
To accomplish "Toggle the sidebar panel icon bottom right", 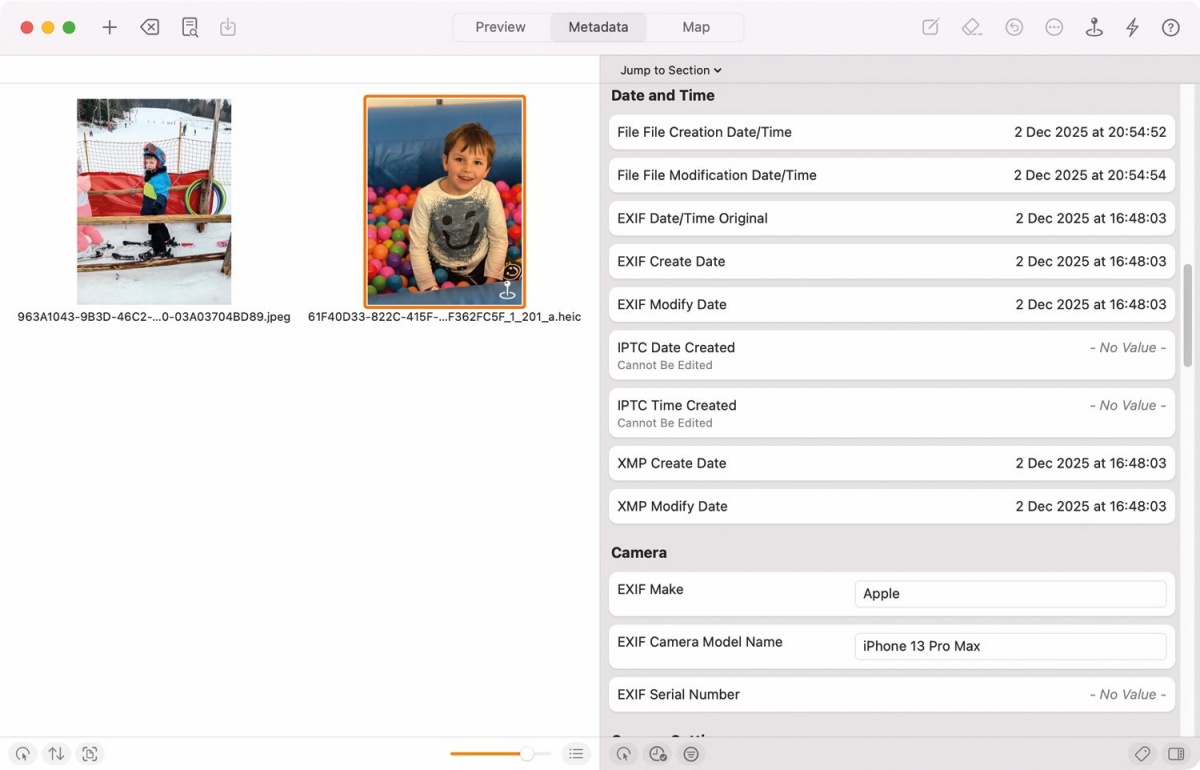I will pos(1176,754).
